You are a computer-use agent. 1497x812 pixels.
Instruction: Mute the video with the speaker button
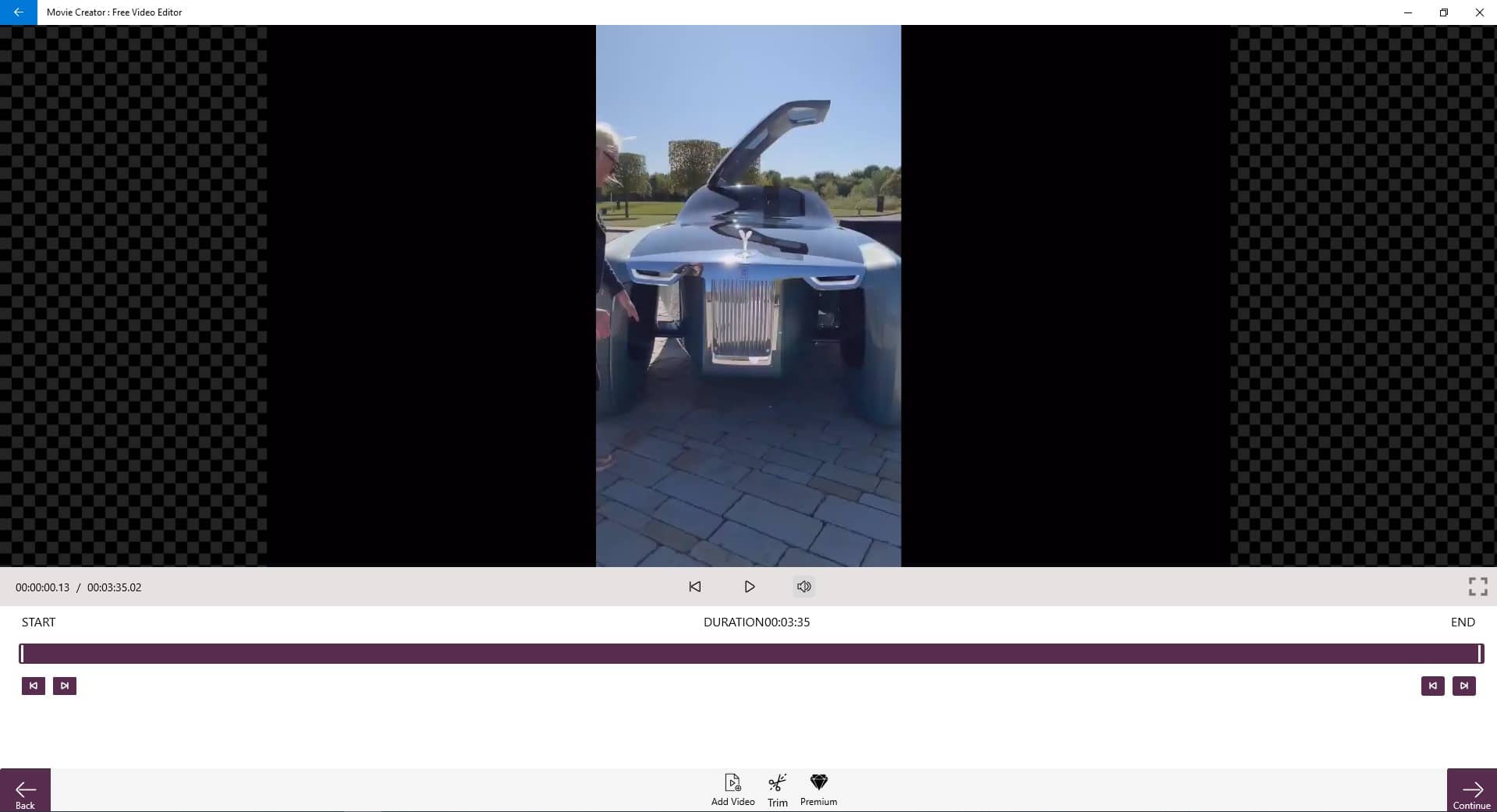tap(804, 587)
